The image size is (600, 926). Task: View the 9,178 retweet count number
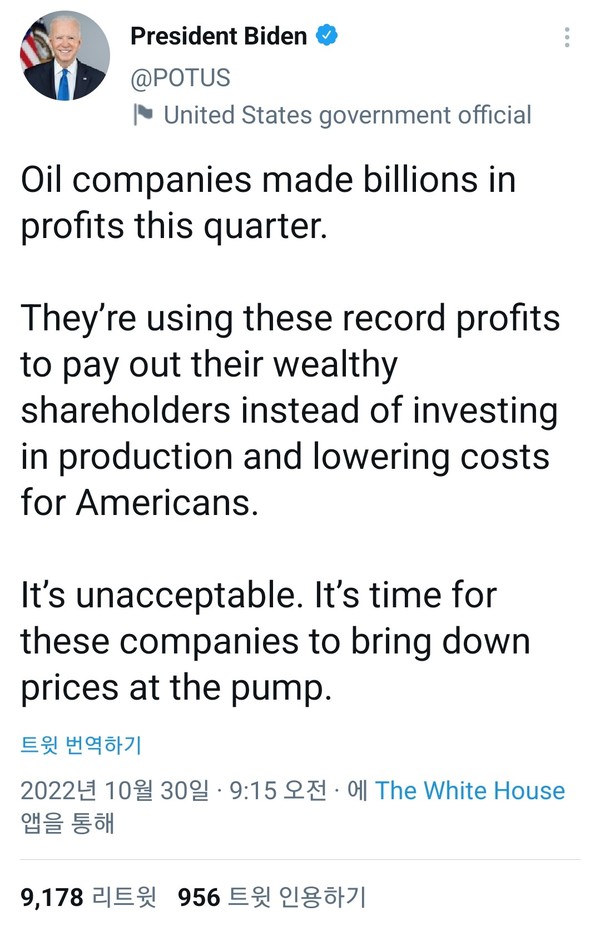pos(52,897)
